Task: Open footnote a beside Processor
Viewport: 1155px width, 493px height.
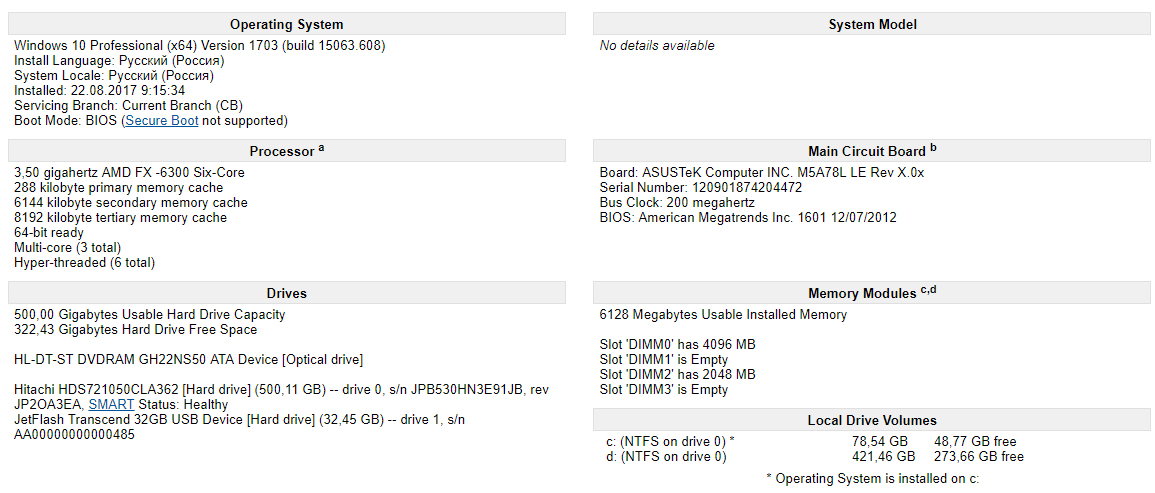Action: click(x=320, y=148)
